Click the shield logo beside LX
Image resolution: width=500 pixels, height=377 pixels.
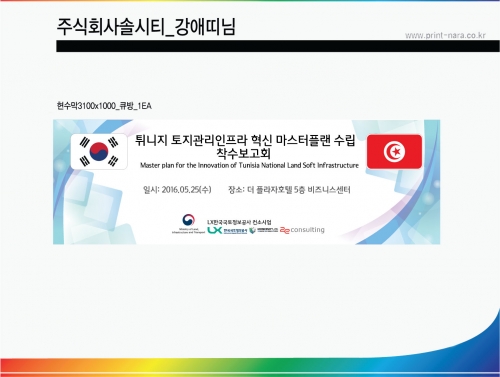(x=252, y=230)
